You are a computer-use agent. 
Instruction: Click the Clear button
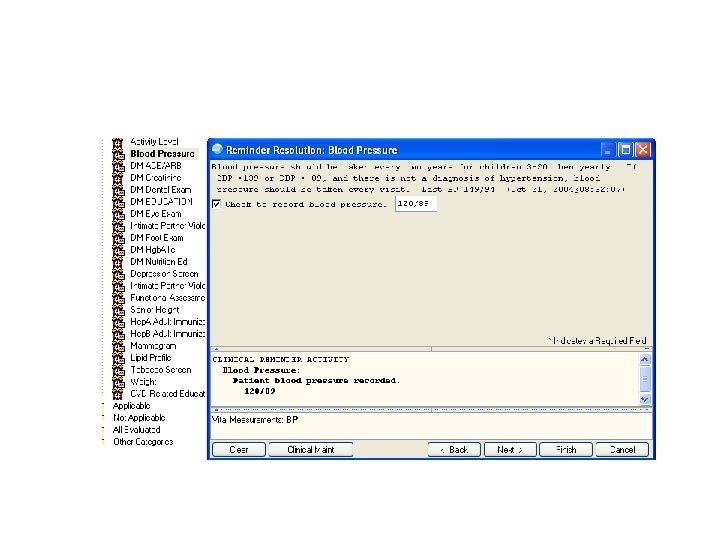point(239,450)
